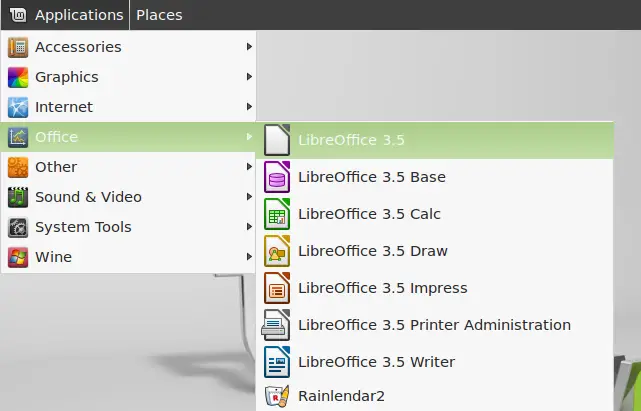This screenshot has width=641, height=411.
Task: Click the Graphics color wheel icon
Action: point(18,77)
